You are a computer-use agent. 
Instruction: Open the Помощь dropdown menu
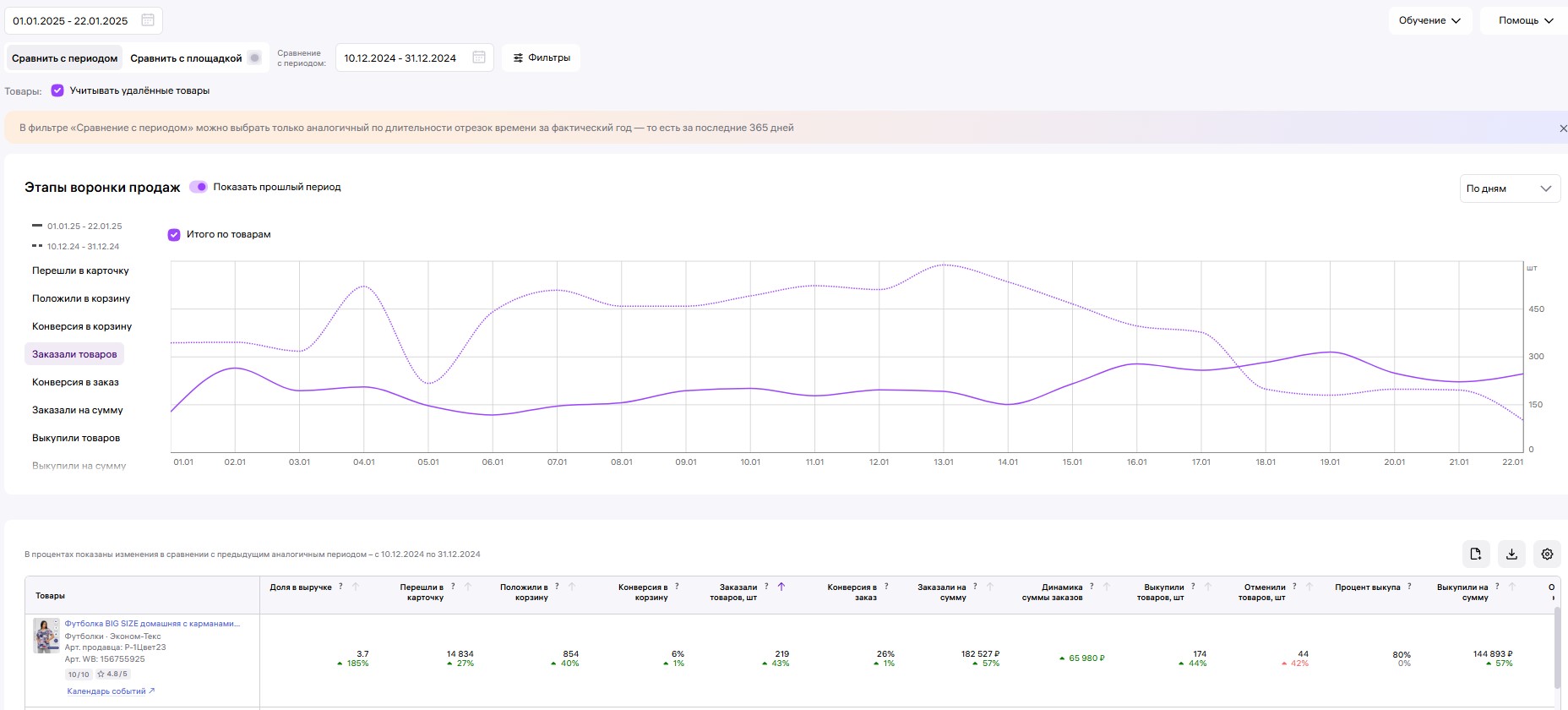pos(1526,20)
